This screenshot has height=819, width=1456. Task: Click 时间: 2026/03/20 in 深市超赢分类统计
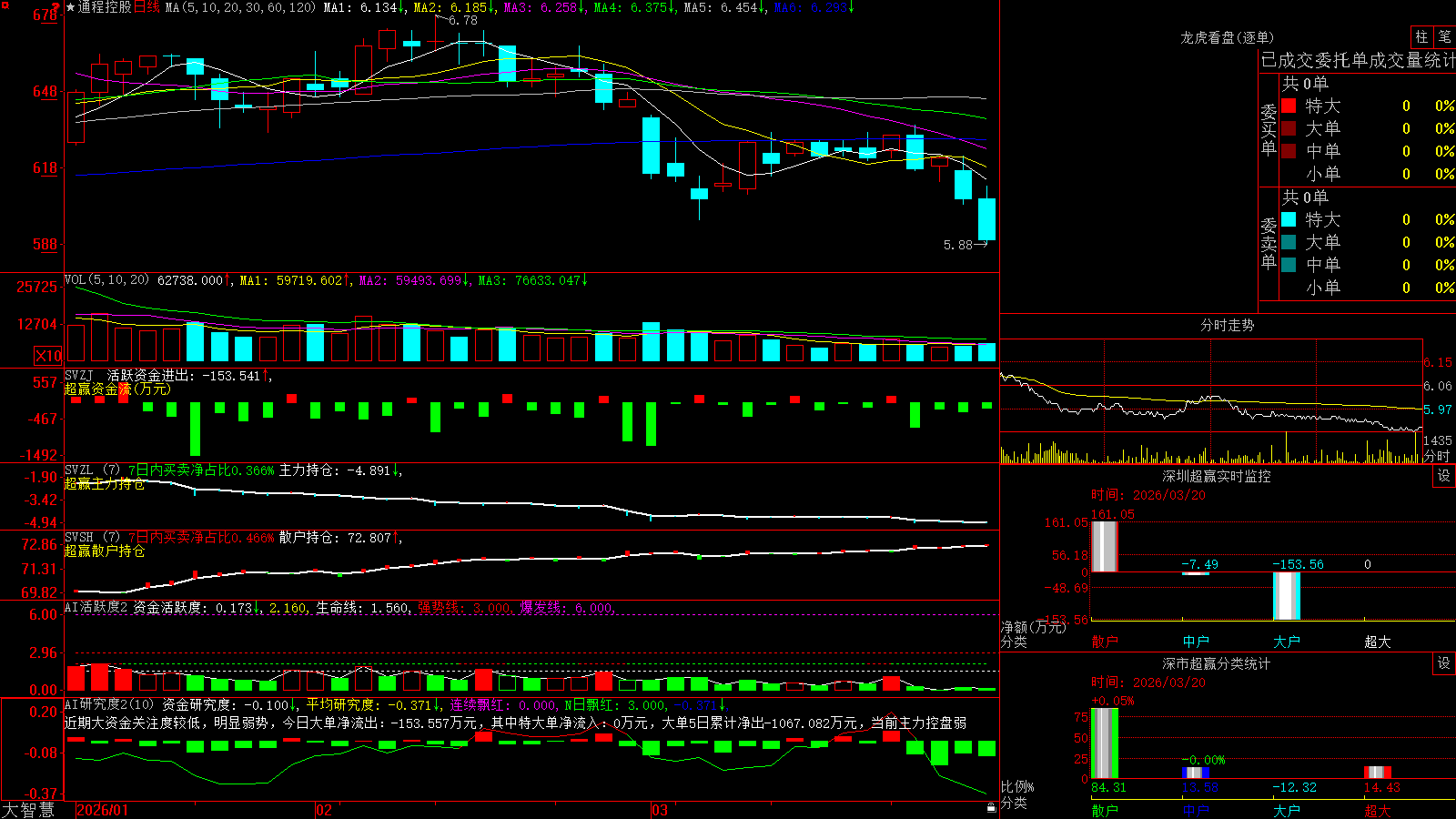pos(1148,682)
